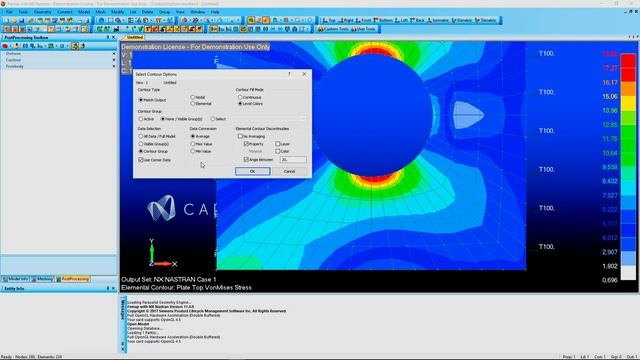Select the Back view button

click(417, 20)
